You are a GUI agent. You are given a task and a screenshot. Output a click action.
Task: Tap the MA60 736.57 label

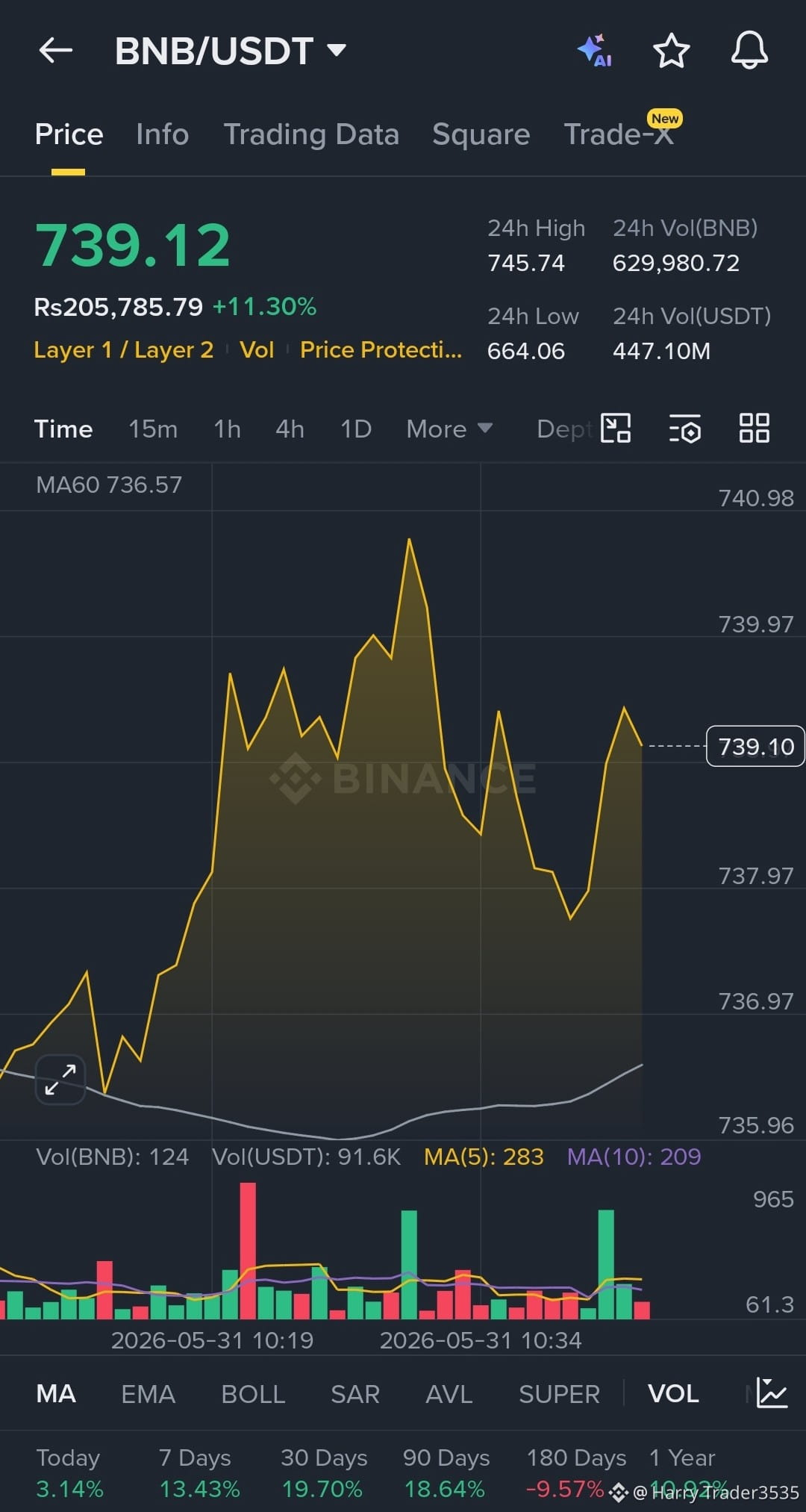[x=109, y=485]
